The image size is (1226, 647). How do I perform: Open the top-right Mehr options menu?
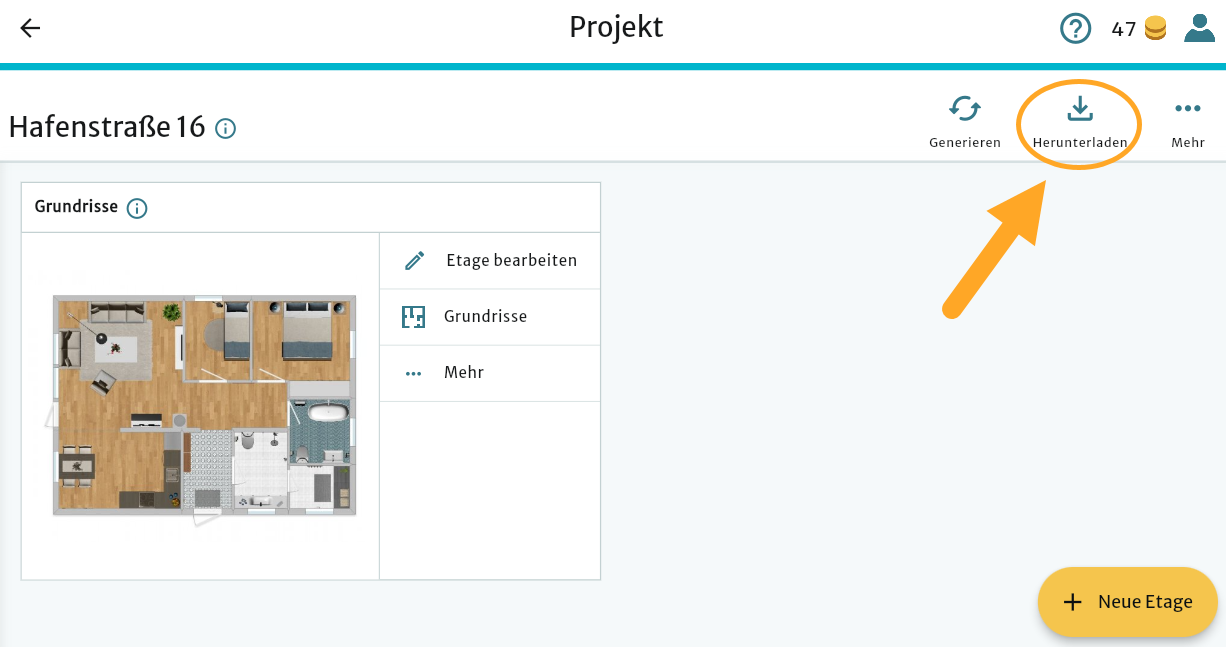click(x=1187, y=109)
